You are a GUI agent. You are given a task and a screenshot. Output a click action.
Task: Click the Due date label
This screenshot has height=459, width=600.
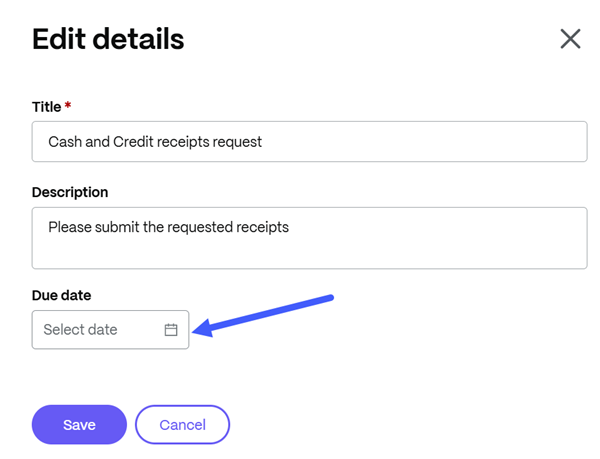coord(62,295)
